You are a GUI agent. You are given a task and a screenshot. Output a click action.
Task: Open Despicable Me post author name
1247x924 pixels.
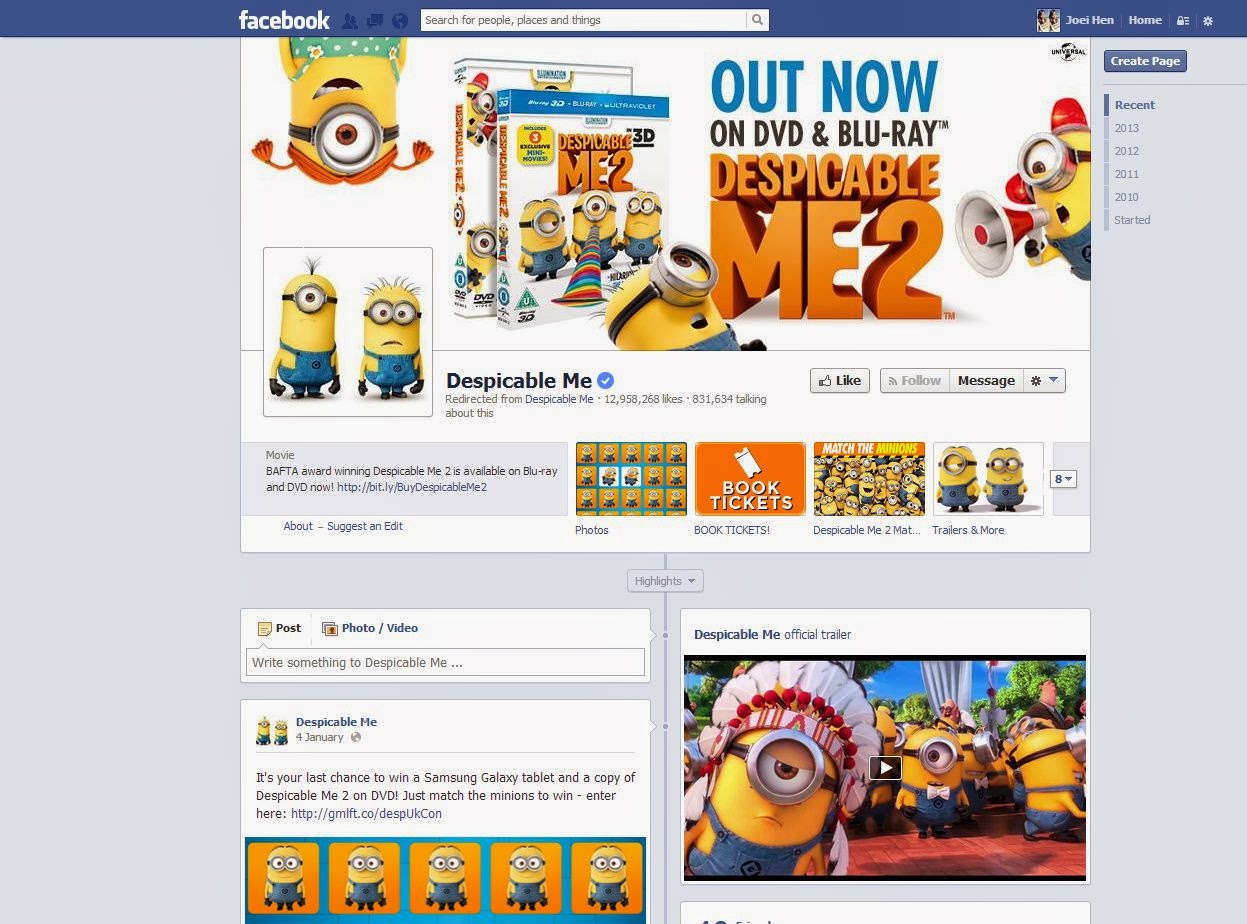coord(336,722)
